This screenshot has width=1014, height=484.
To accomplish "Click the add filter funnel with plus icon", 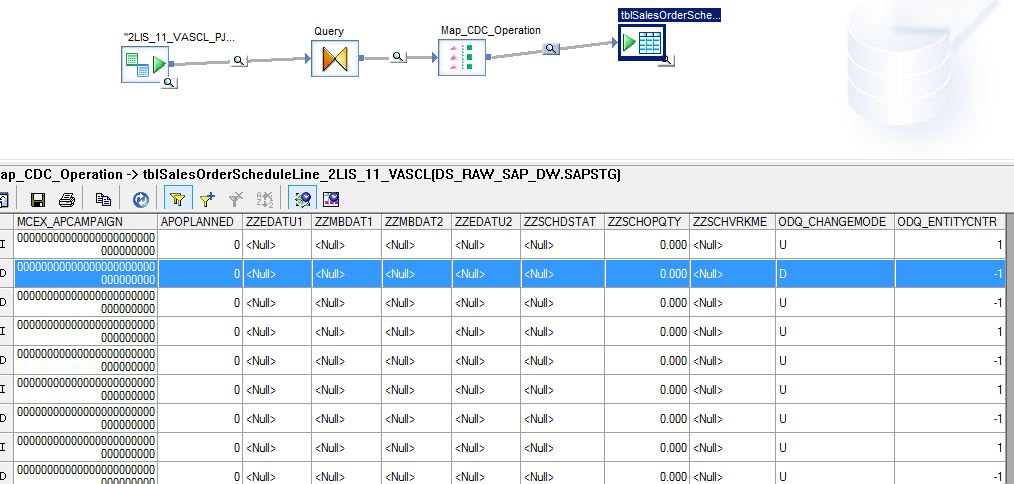I will [x=207, y=199].
